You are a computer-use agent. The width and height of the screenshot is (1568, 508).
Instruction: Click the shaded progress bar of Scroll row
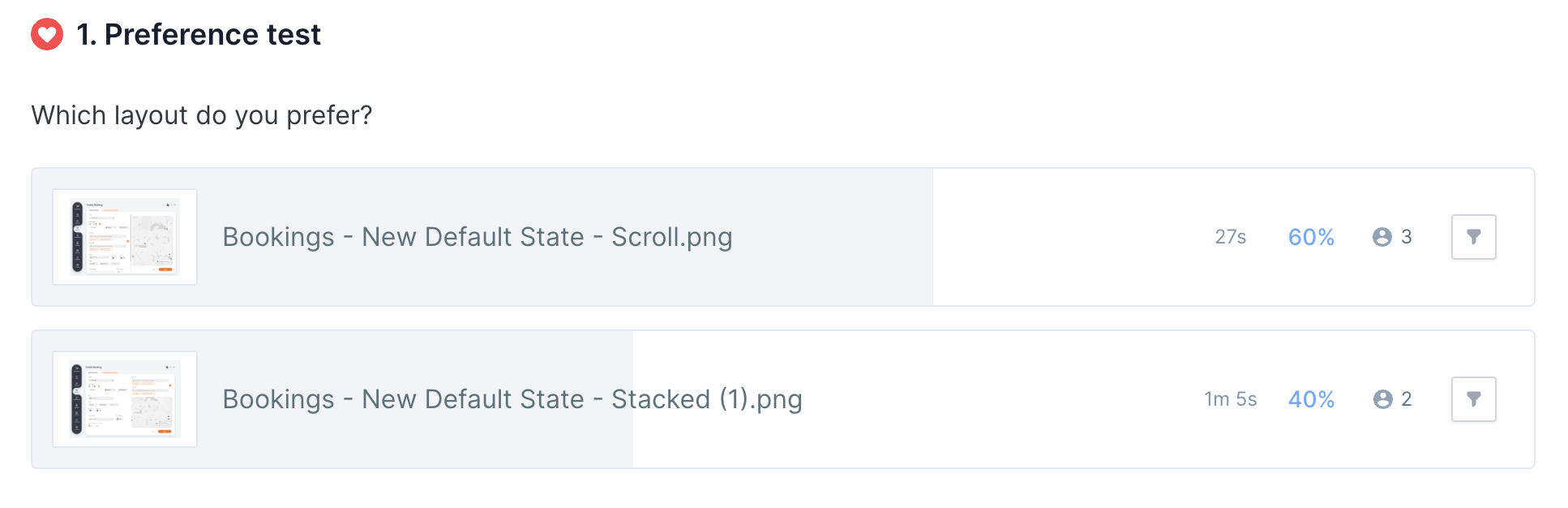click(482, 237)
